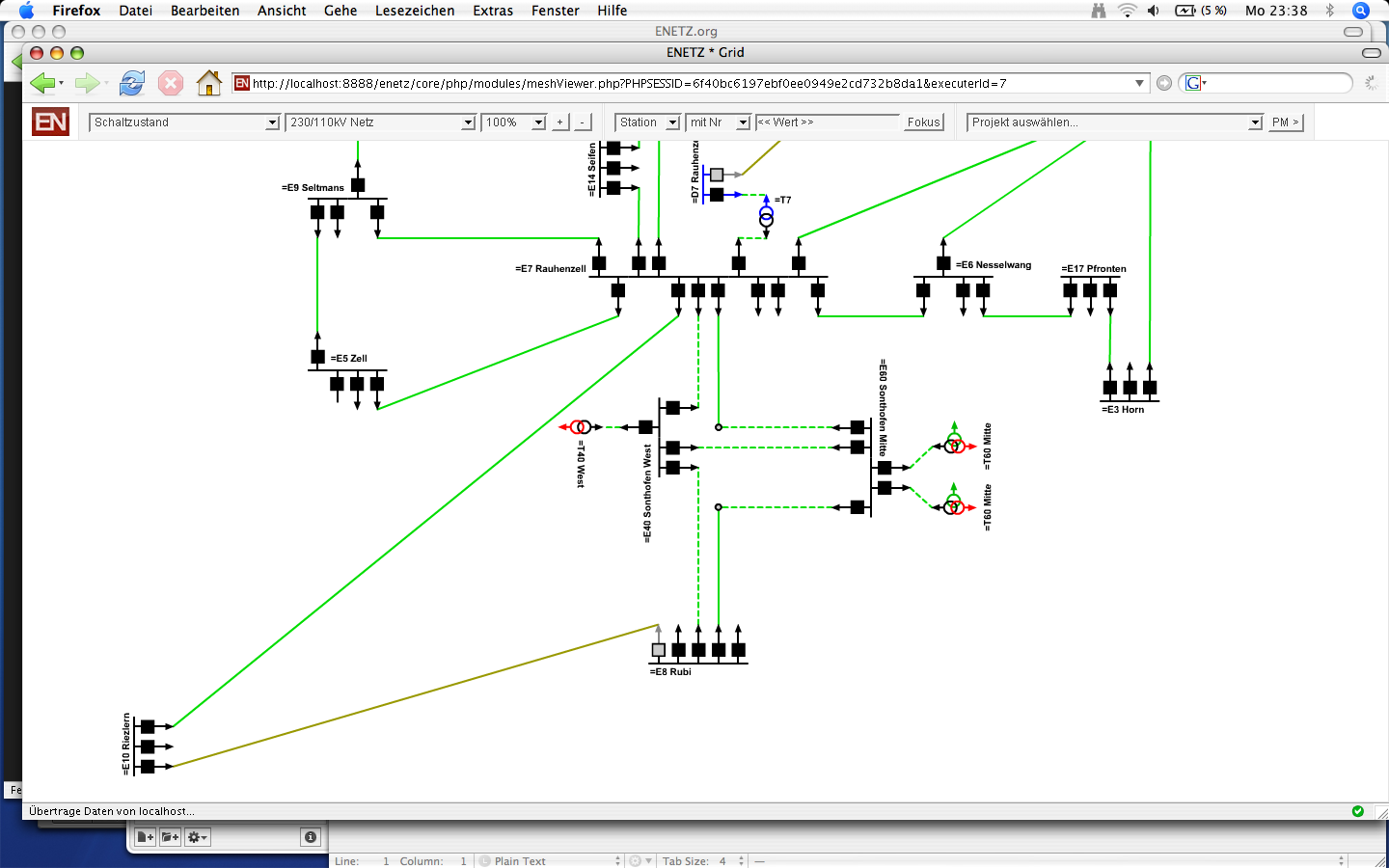
Task: Open the Lesezeichen menu
Action: click(x=415, y=11)
